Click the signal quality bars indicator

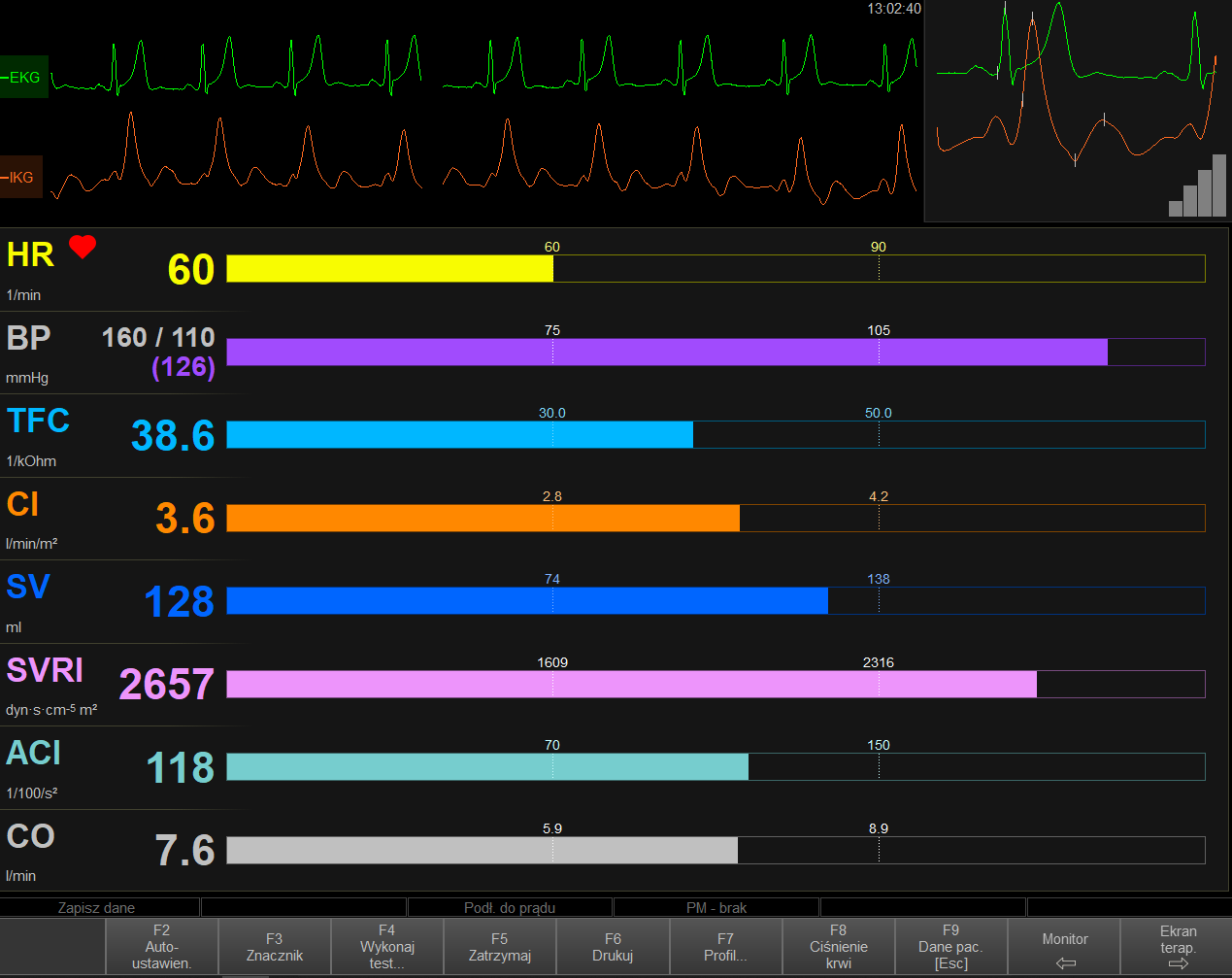coord(1196,185)
